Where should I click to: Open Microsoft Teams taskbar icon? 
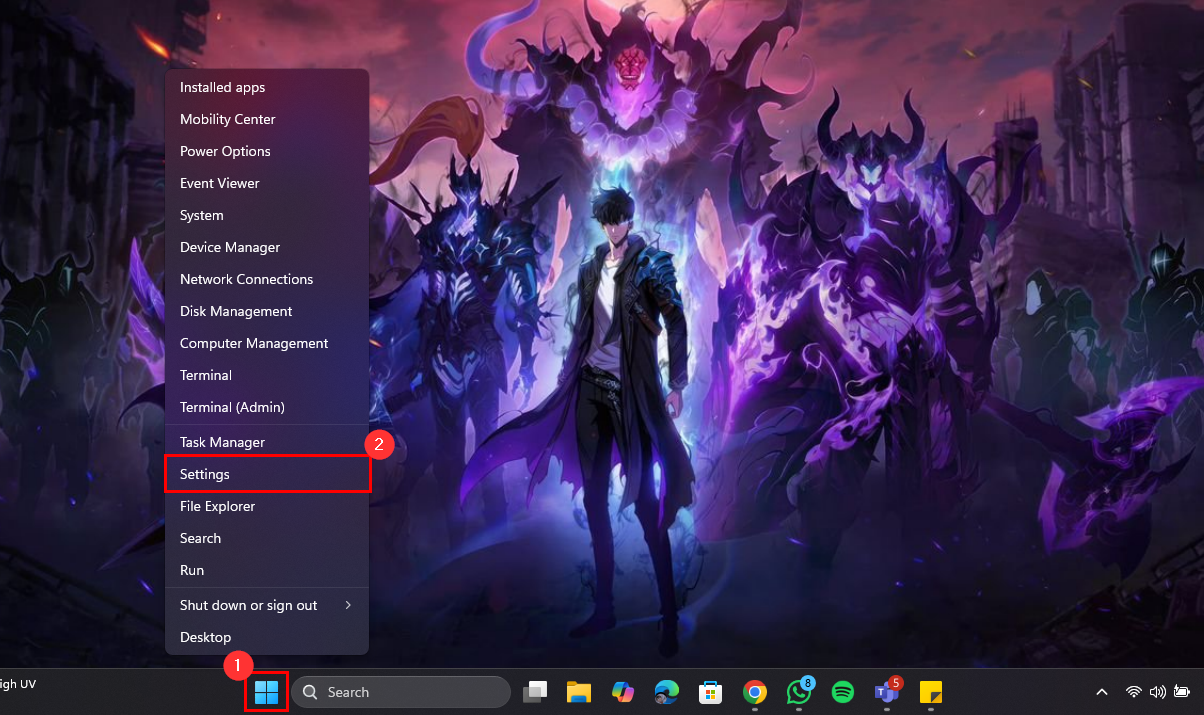point(886,692)
